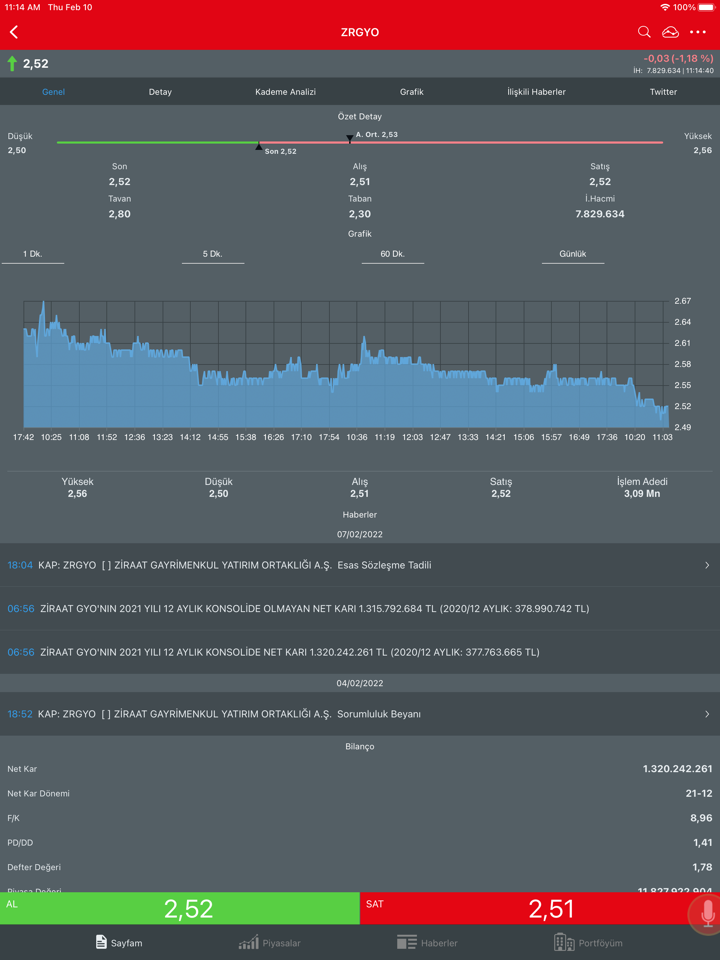Go to Piyasalar in bottom bar
This screenshot has height=960, width=720.
coord(270,942)
